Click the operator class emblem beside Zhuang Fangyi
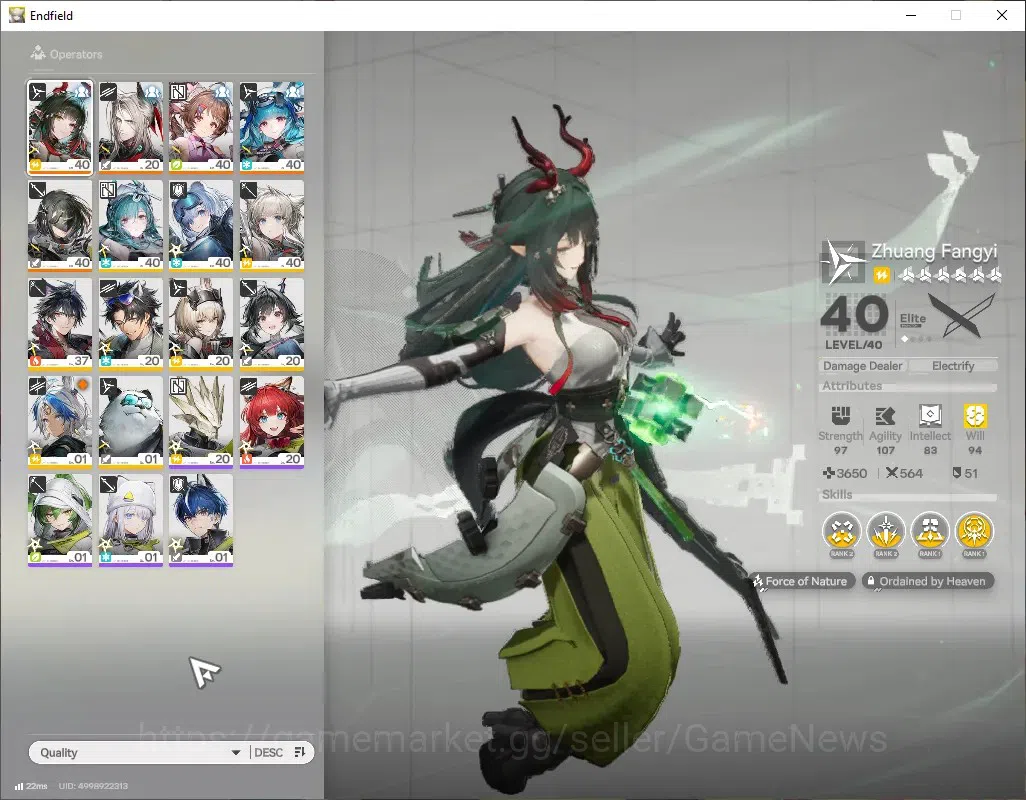This screenshot has width=1026, height=800. [x=843, y=262]
